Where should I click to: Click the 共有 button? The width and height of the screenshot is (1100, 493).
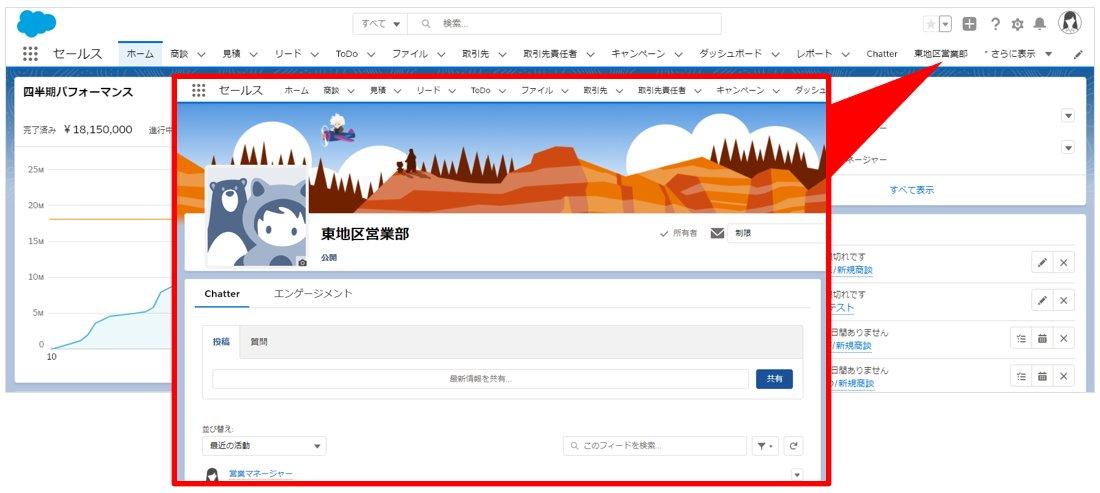coord(774,379)
